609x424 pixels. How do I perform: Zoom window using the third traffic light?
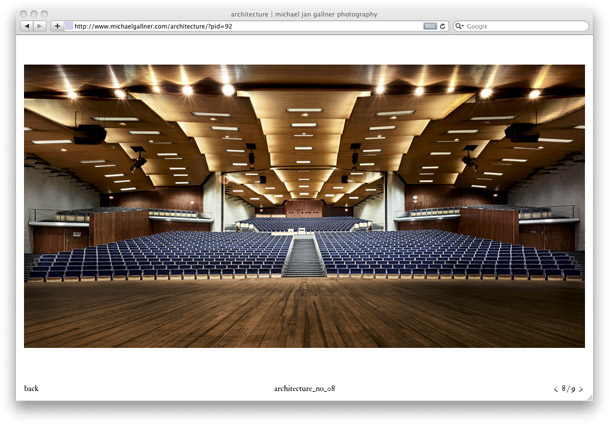(x=44, y=14)
